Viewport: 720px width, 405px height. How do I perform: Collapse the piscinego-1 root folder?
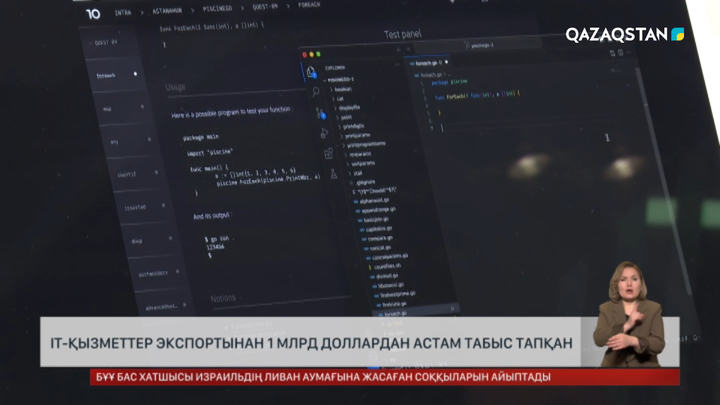(339, 79)
